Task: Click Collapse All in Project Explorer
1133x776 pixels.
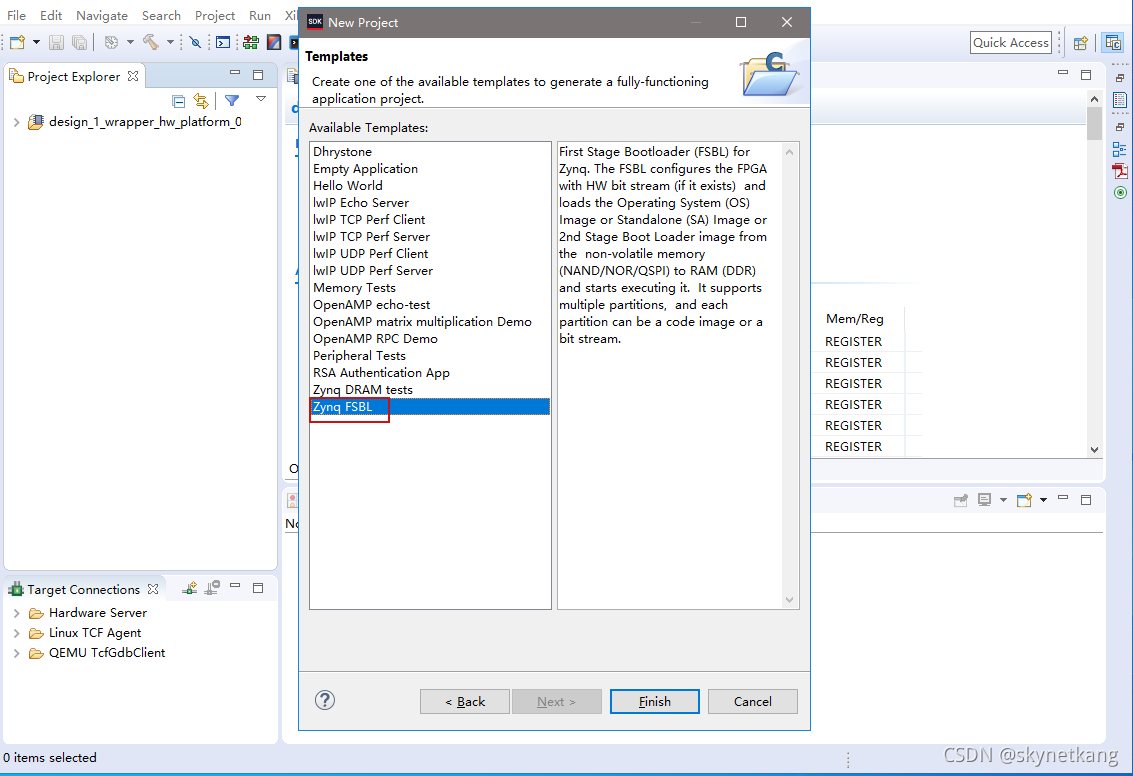Action: click(178, 101)
